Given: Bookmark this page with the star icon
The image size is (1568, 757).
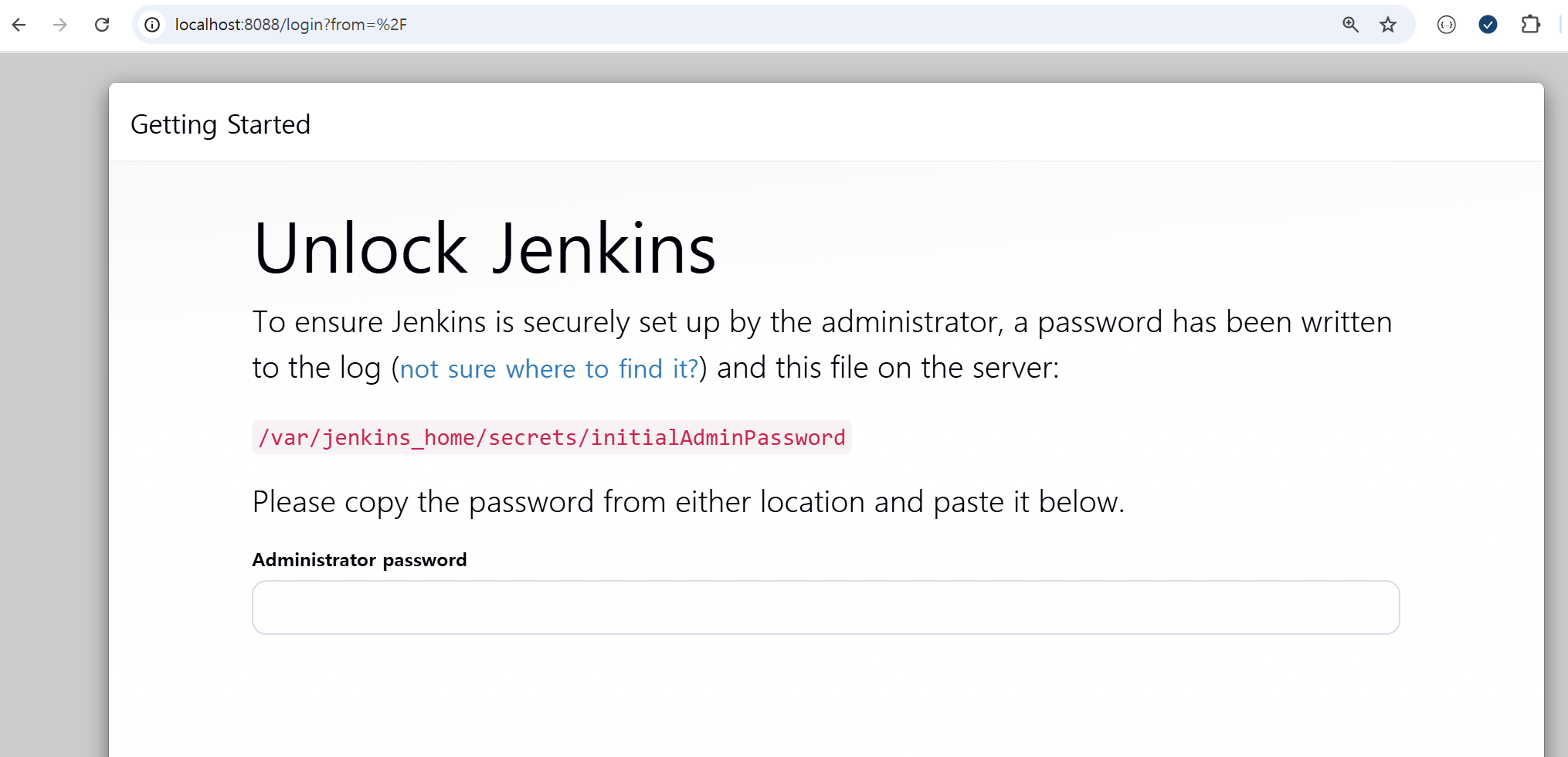Looking at the screenshot, I should point(1388,25).
